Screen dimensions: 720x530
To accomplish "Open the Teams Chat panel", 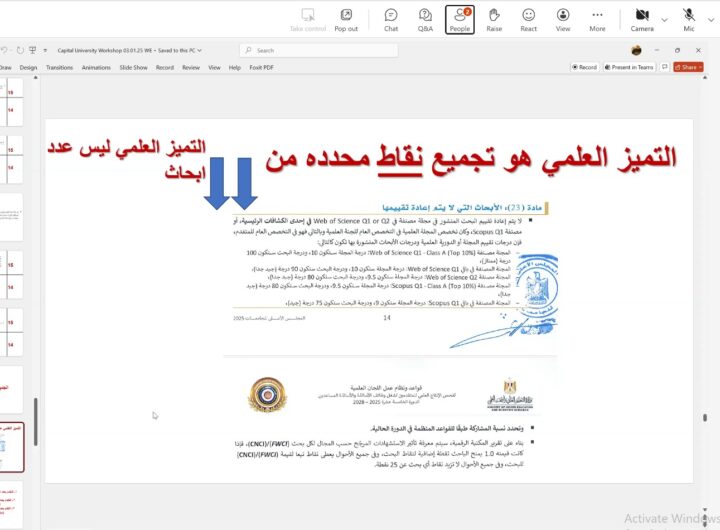I will click(391, 19).
